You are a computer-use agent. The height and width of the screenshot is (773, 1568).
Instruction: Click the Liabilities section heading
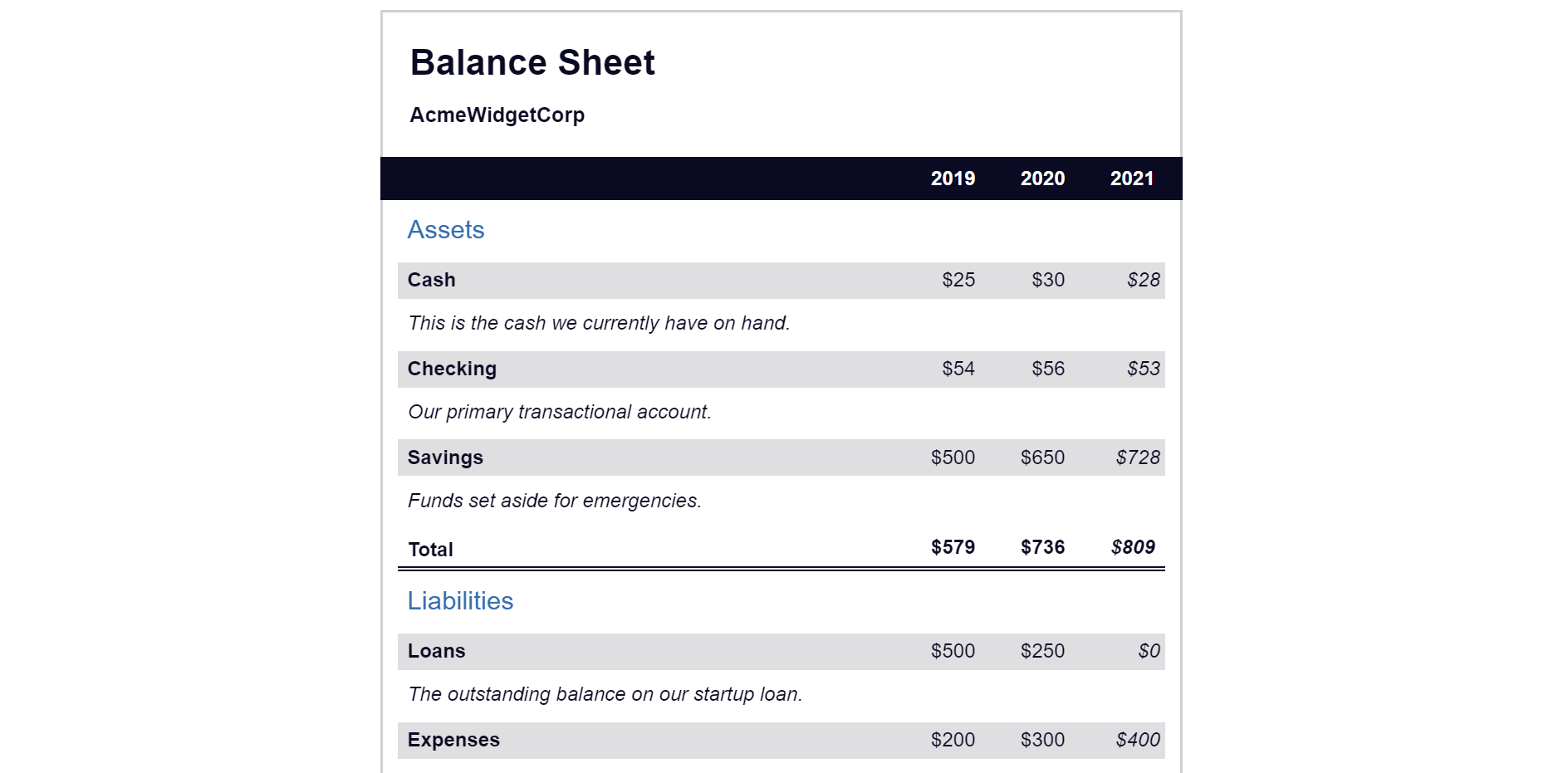click(460, 601)
